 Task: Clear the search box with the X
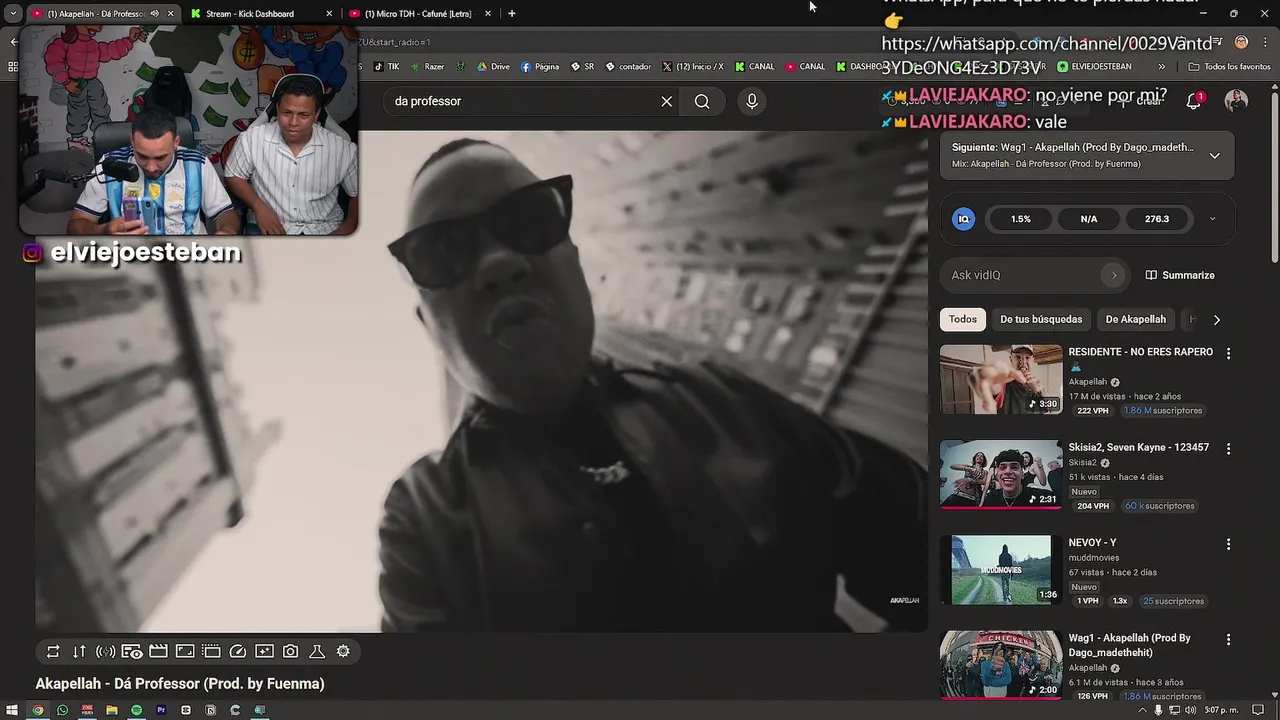point(667,101)
